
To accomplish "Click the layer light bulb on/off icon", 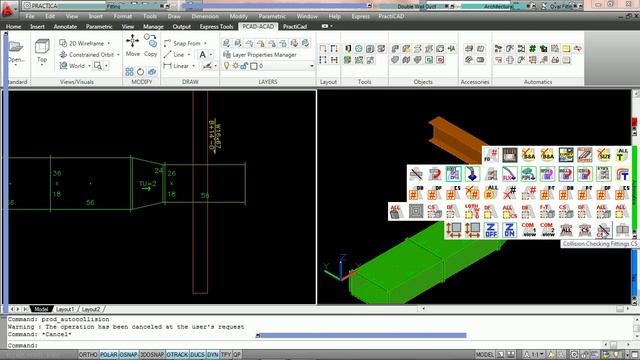I will coord(227,65).
